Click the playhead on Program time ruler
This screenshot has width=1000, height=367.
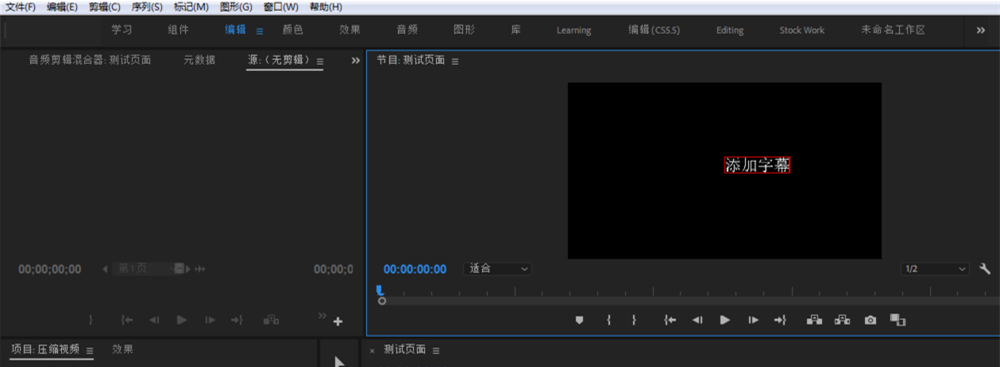(380, 290)
